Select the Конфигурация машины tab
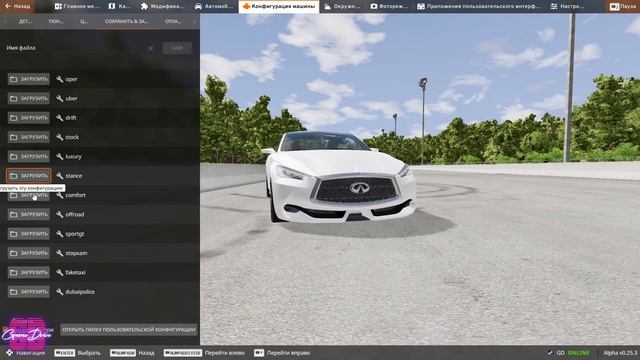This screenshot has height=360, width=640. pyautogui.click(x=279, y=6)
